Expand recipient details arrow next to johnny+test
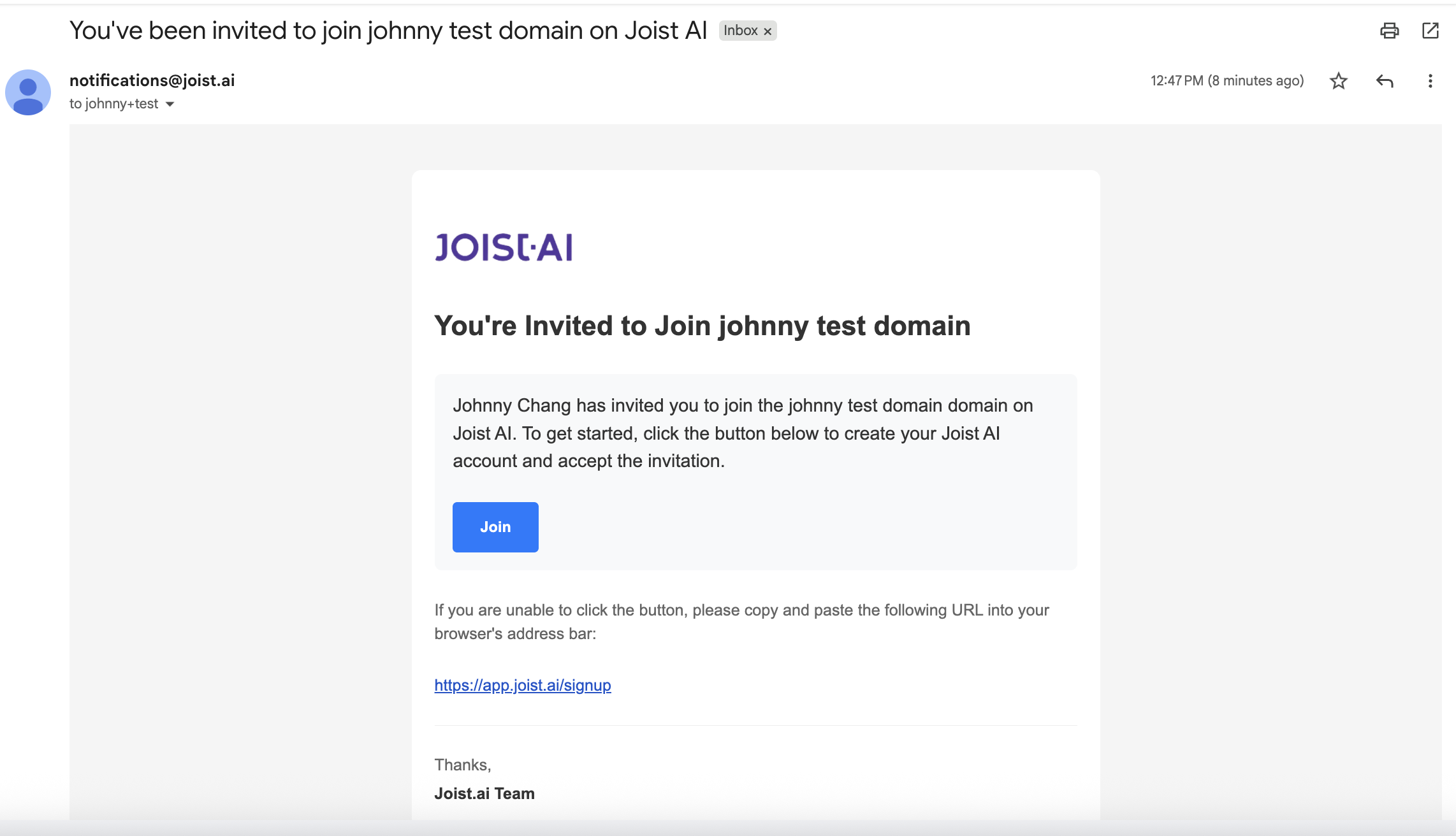 coord(170,104)
